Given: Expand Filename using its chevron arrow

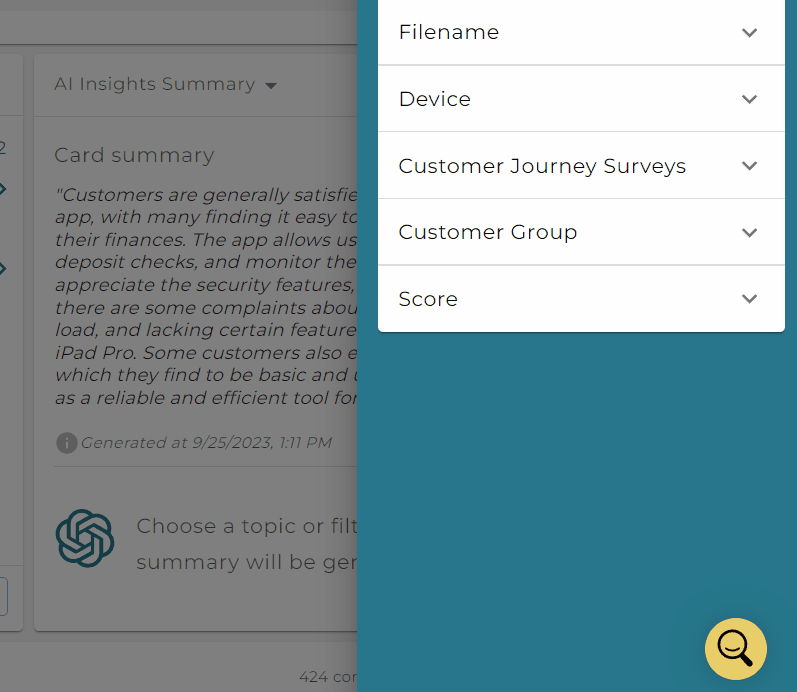Looking at the screenshot, I should click(749, 33).
